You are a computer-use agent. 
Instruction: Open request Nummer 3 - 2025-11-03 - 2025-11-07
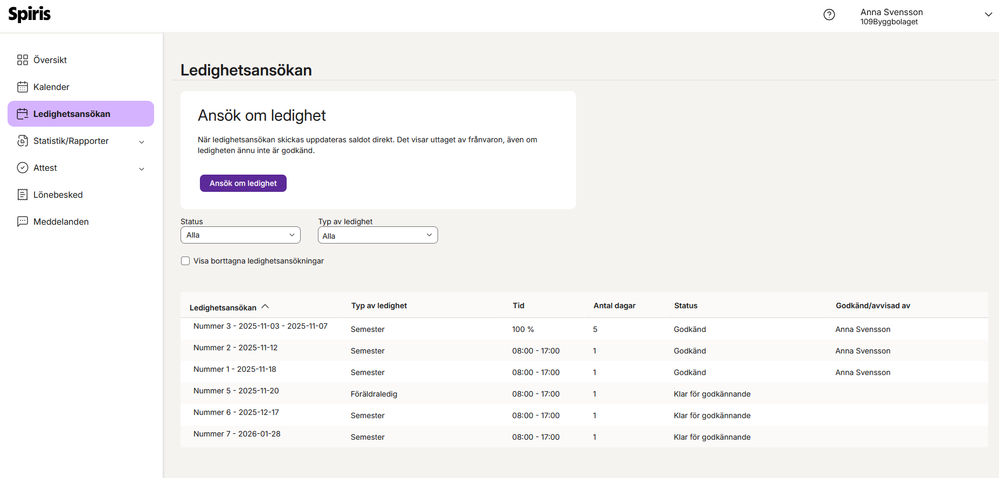pyautogui.click(x=260, y=326)
